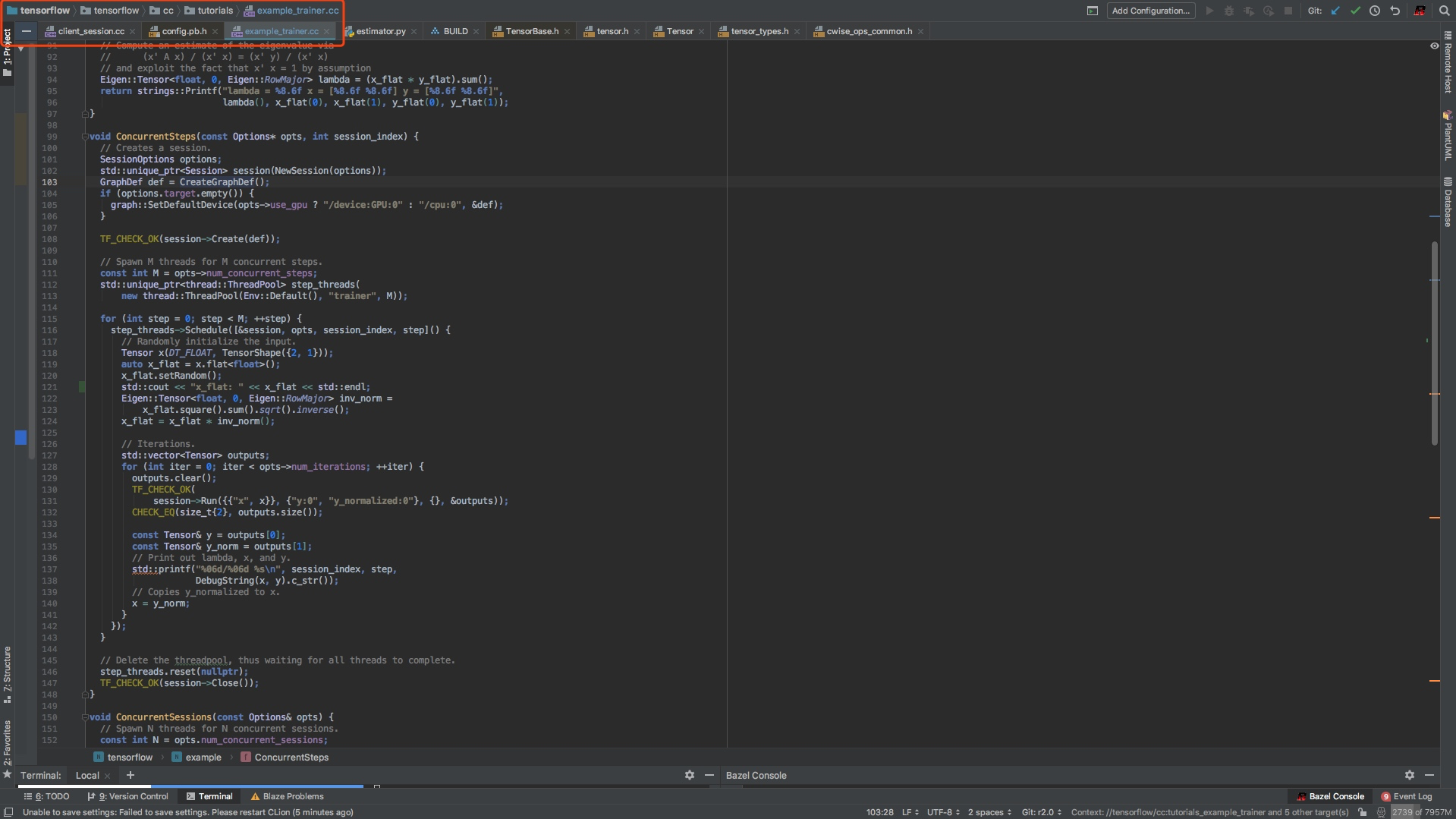Click fold end marker at line 97
The height and width of the screenshot is (819, 1456).
click(x=85, y=114)
